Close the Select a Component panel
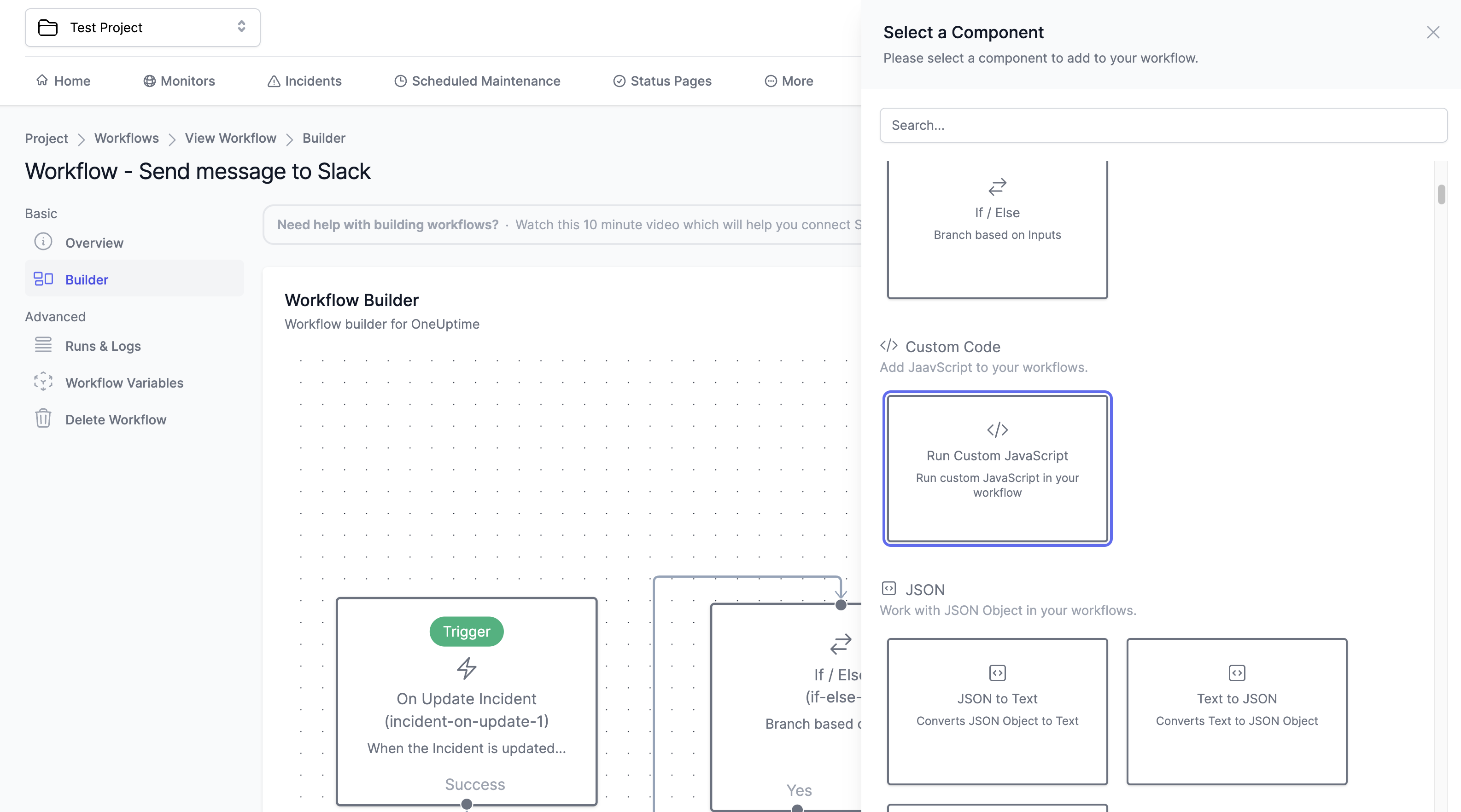Image resolution: width=1461 pixels, height=812 pixels. tap(1432, 32)
